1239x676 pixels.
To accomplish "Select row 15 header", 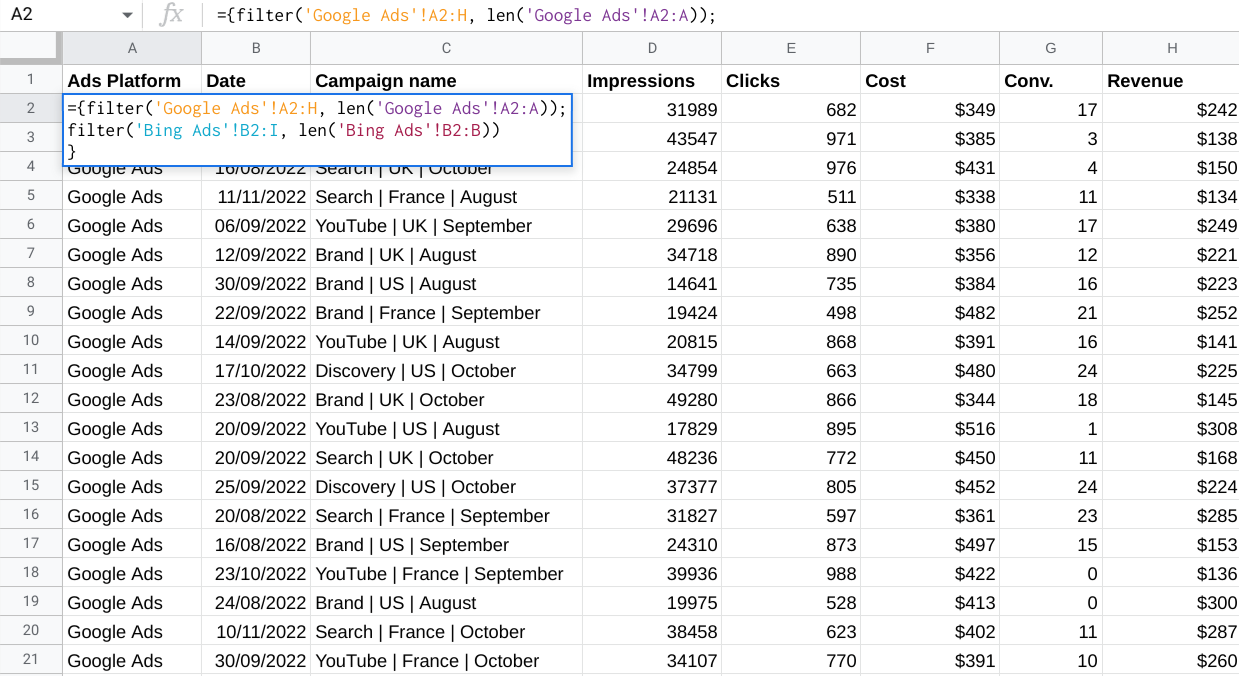I will (x=31, y=486).
